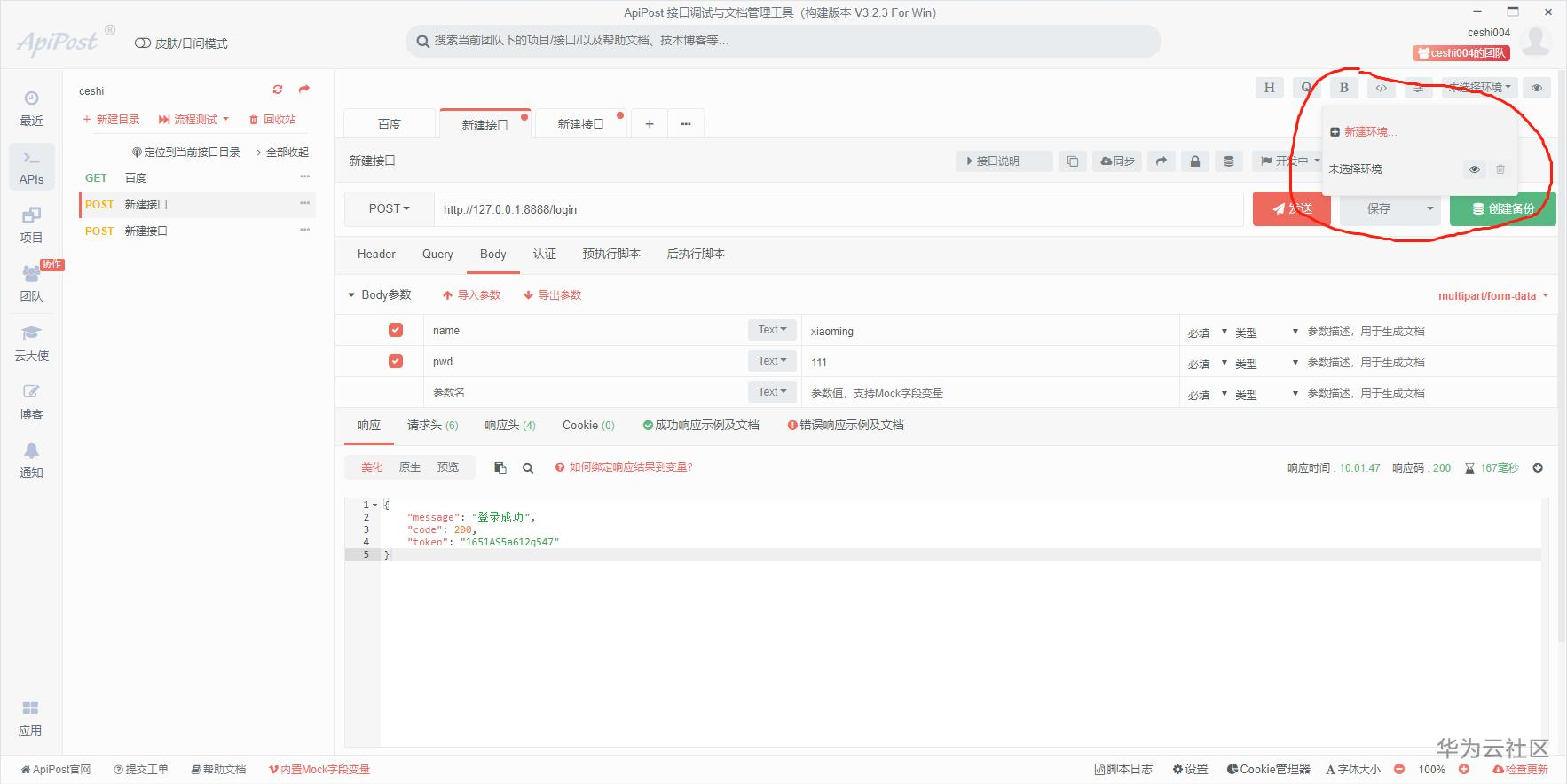Viewport: 1567px width, 784px height.
Task: Open the 通知 (notifications) sidebar section
Action: tap(31, 460)
